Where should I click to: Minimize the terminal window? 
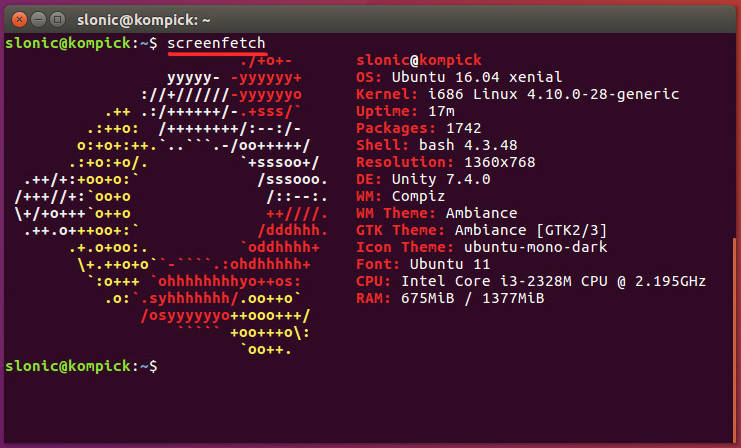coord(38,20)
